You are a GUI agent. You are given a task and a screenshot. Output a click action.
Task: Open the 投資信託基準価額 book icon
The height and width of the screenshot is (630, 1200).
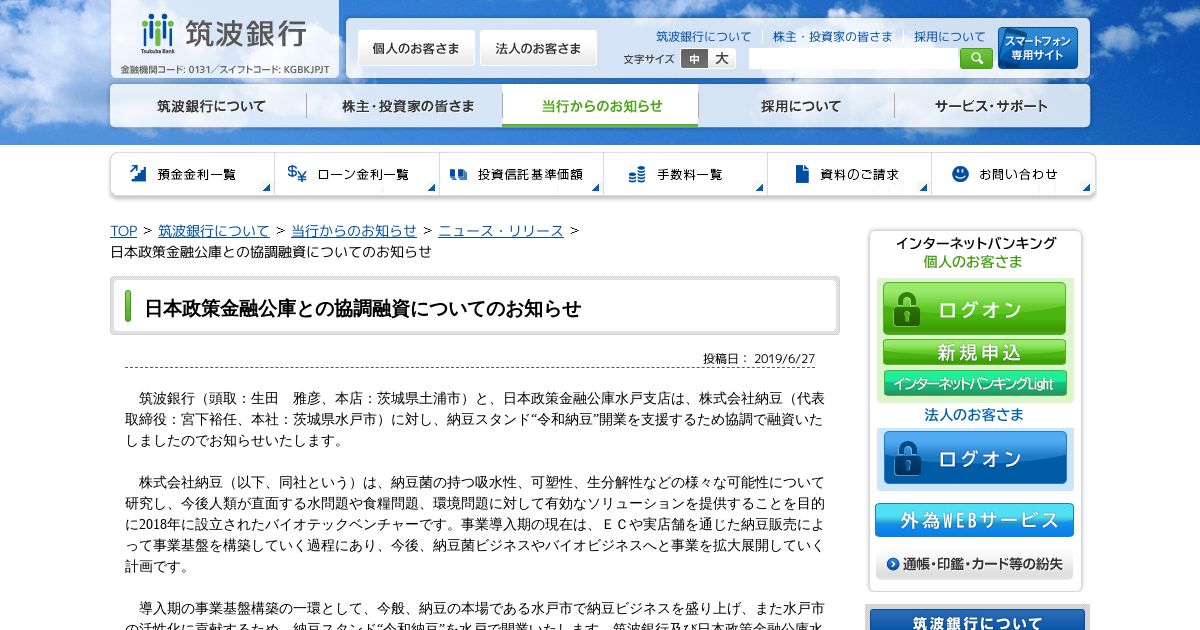pyautogui.click(x=459, y=174)
